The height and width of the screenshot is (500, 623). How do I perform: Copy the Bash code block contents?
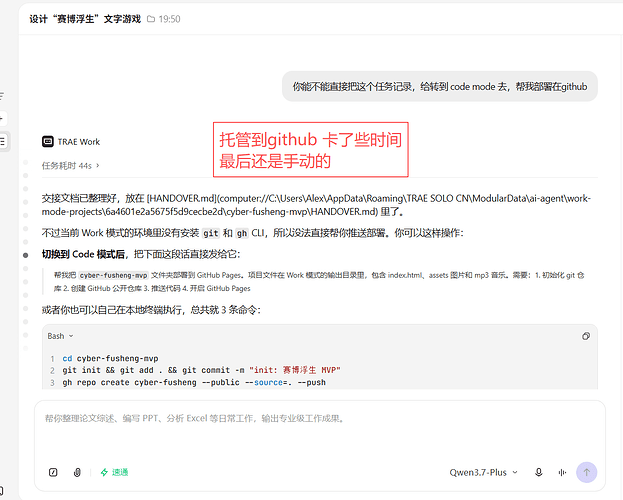pyautogui.click(x=586, y=336)
